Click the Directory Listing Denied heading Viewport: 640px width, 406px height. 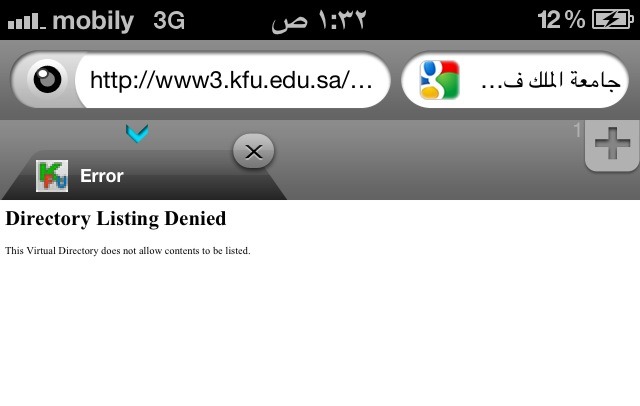[116, 219]
